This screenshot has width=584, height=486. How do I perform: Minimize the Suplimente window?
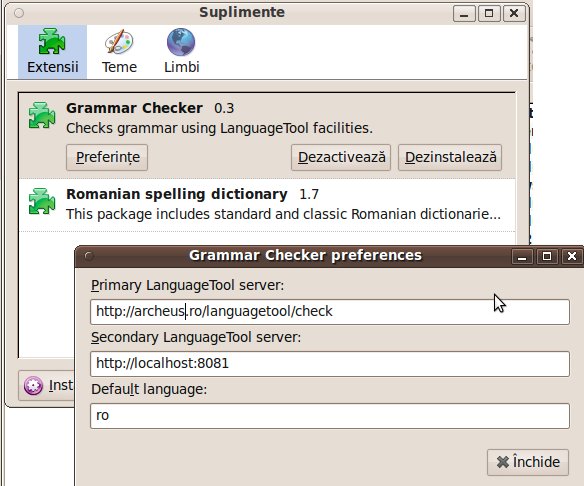point(464,14)
